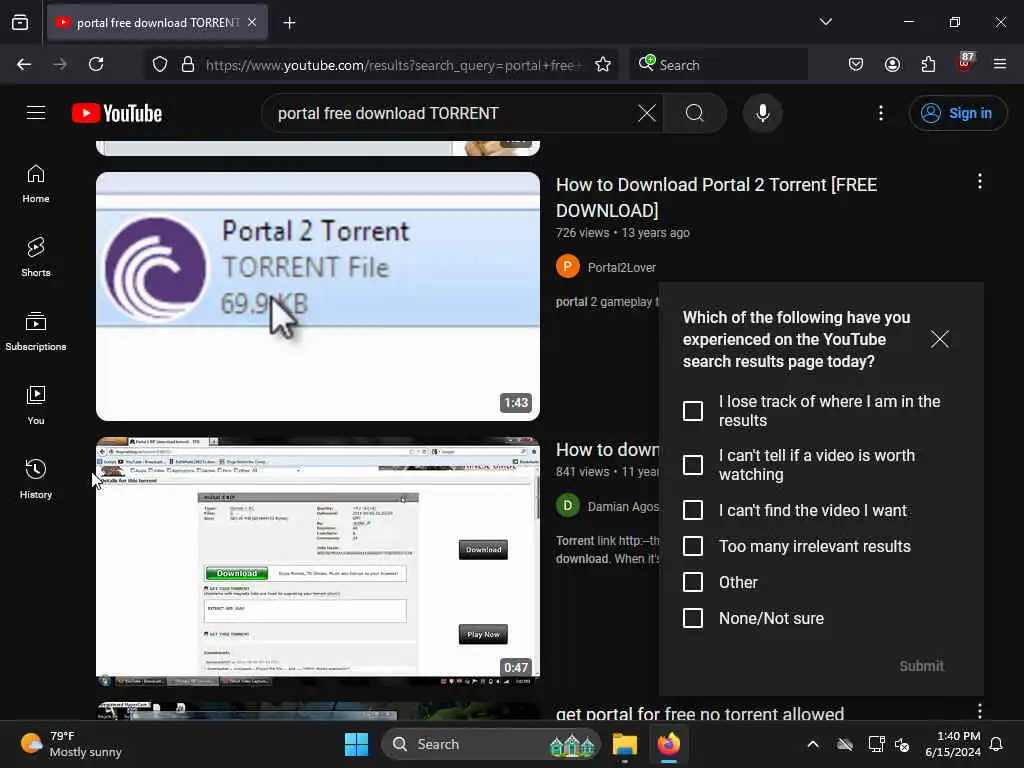Reload the page
Image resolution: width=1024 pixels, height=768 pixels.
96,64
